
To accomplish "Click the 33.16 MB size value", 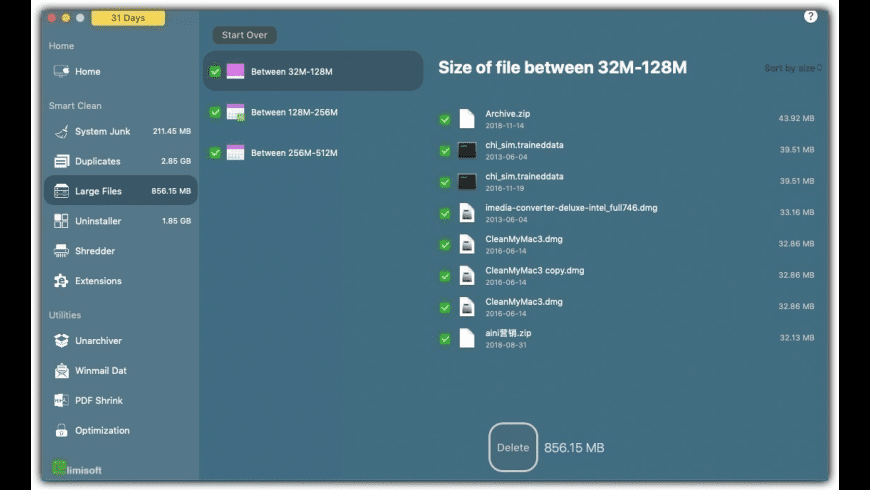I will [x=797, y=212].
